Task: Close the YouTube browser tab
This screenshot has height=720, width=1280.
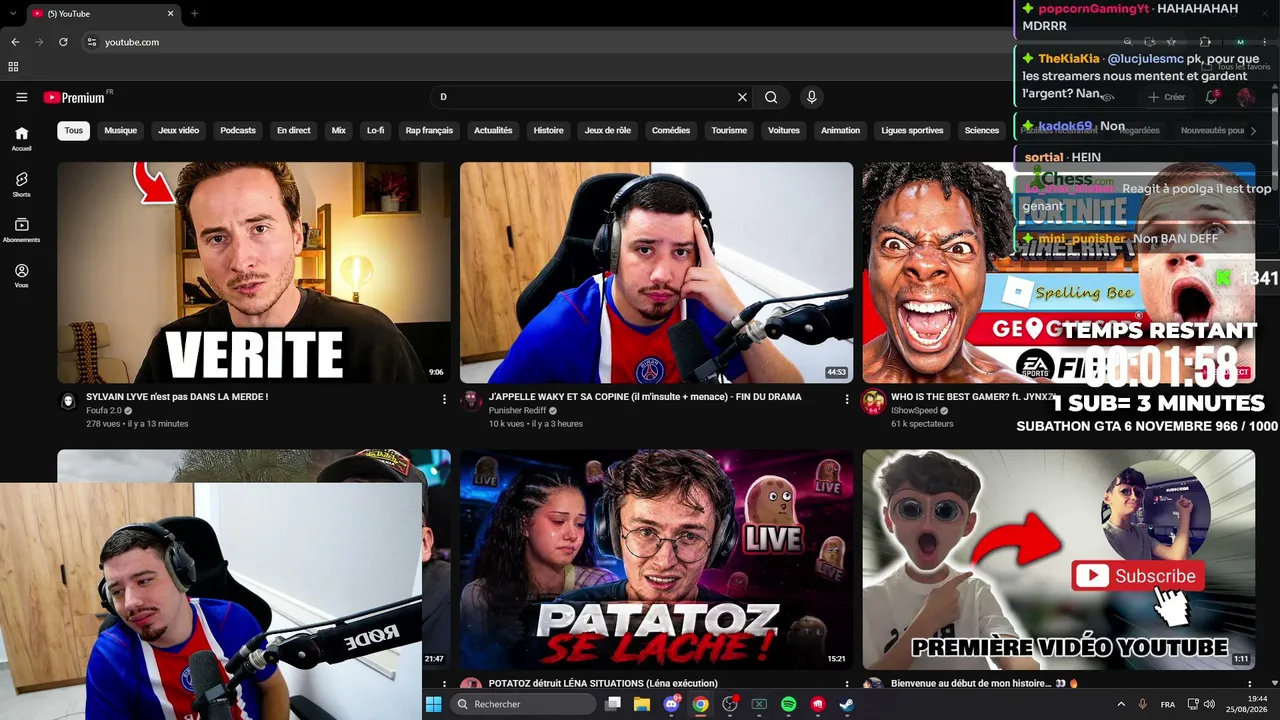Action: (x=171, y=13)
